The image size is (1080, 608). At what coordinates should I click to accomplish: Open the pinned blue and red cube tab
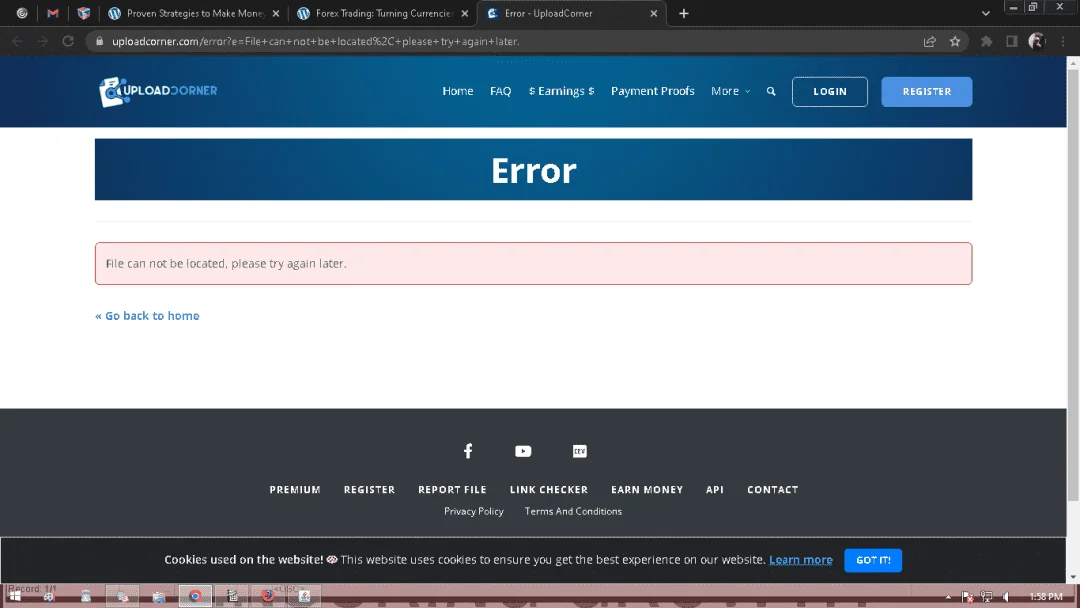point(83,13)
